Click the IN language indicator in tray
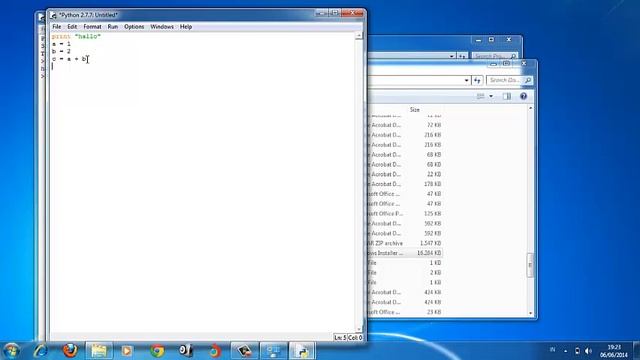The image size is (640, 360). [552, 350]
